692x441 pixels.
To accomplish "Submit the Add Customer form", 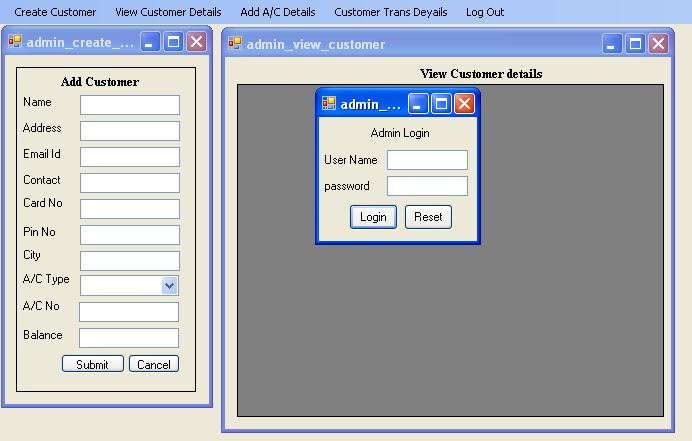I will coord(92,364).
